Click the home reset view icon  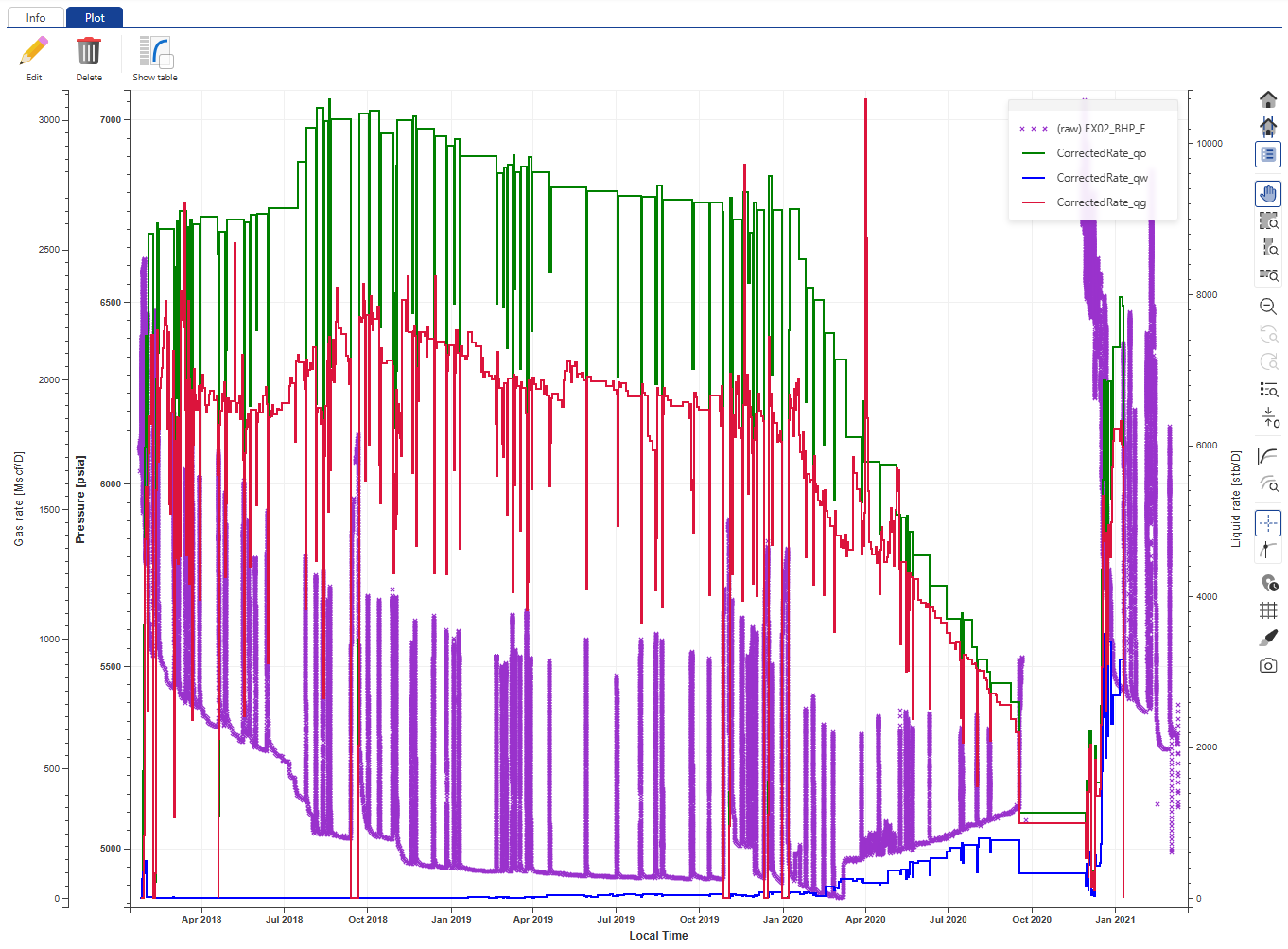pyautogui.click(x=1268, y=99)
